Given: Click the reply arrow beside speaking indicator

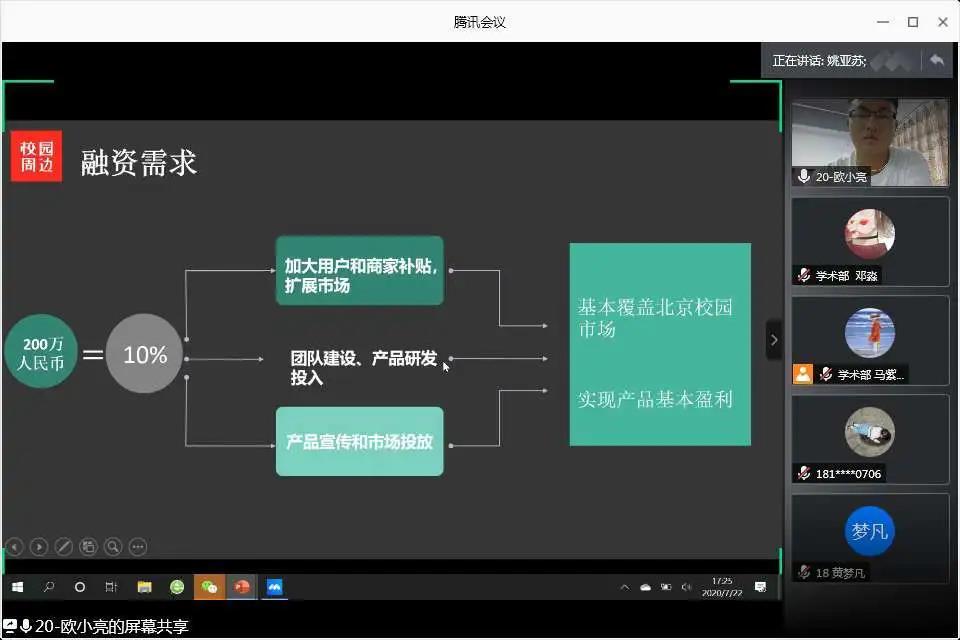Looking at the screenshot, I should click(936, 60).
